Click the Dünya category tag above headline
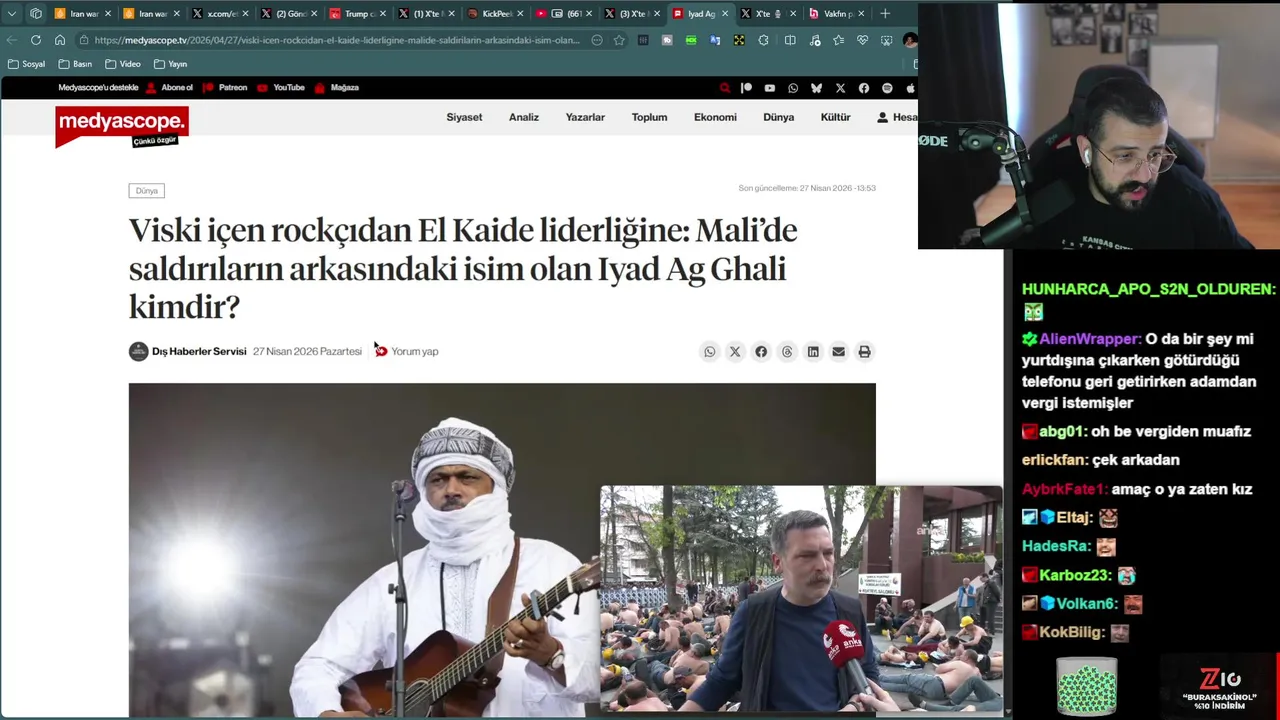This screenshot has height=720, width=1280. tap(147, 191)
